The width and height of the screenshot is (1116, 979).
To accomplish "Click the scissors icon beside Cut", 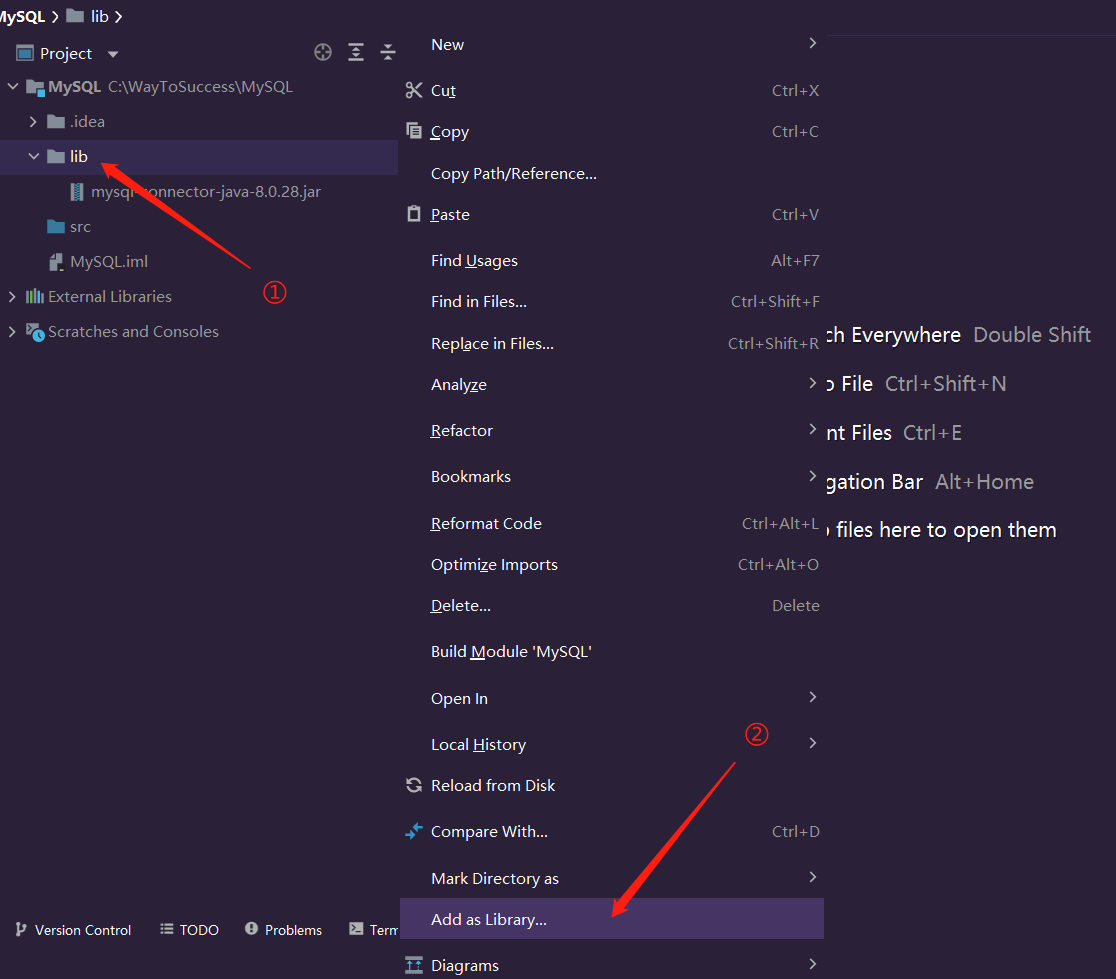I will 414,90.
